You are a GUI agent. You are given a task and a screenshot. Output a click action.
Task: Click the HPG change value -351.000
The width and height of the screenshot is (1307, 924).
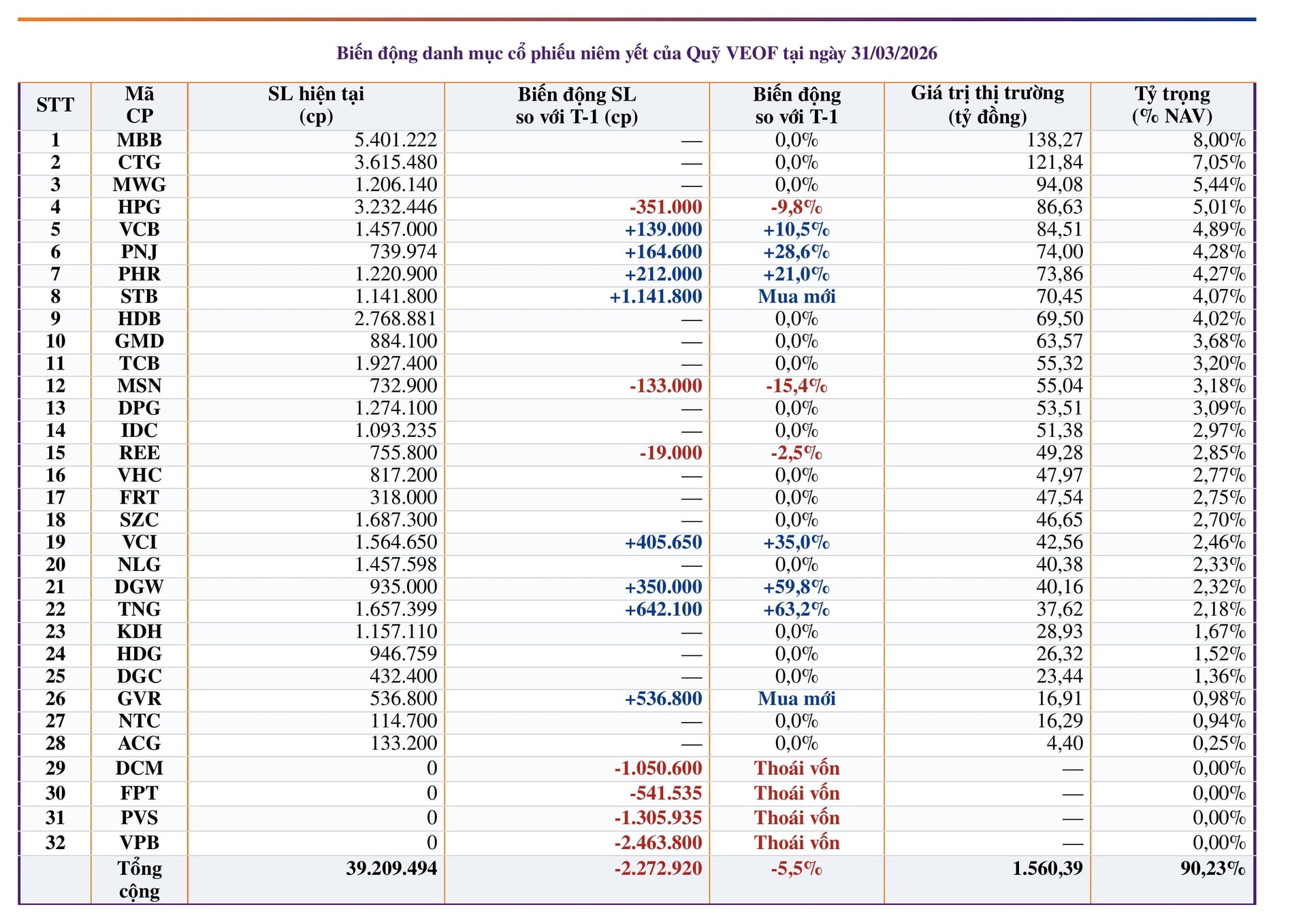[665, 207]
